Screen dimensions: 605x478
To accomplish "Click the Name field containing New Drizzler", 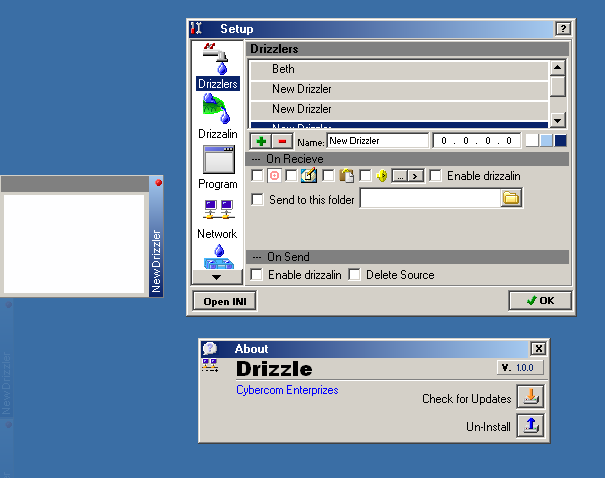I will pyautogui.click(x=377, y=141).
